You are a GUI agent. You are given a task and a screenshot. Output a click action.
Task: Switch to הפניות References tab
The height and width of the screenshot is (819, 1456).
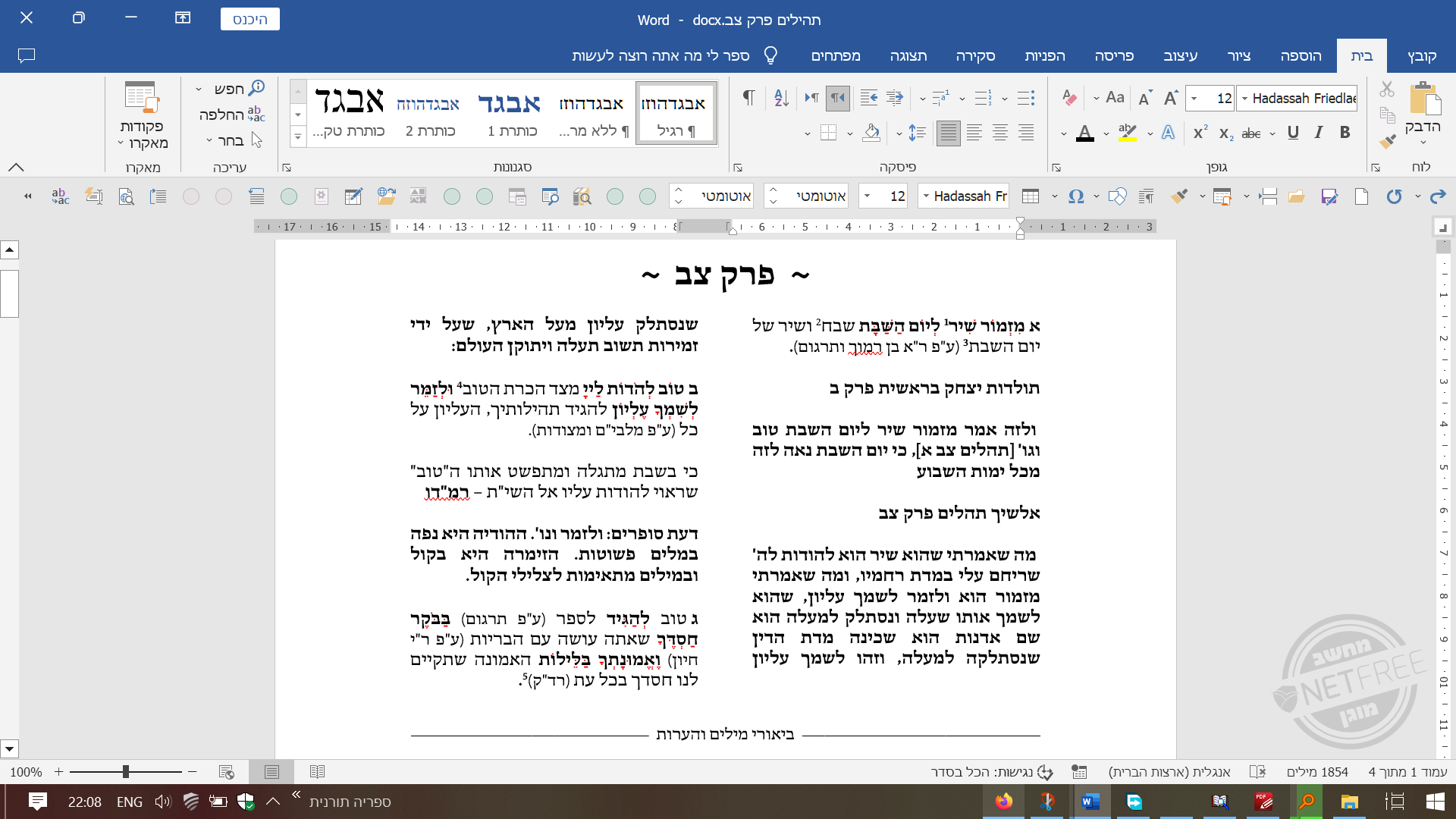point(1045,55)
